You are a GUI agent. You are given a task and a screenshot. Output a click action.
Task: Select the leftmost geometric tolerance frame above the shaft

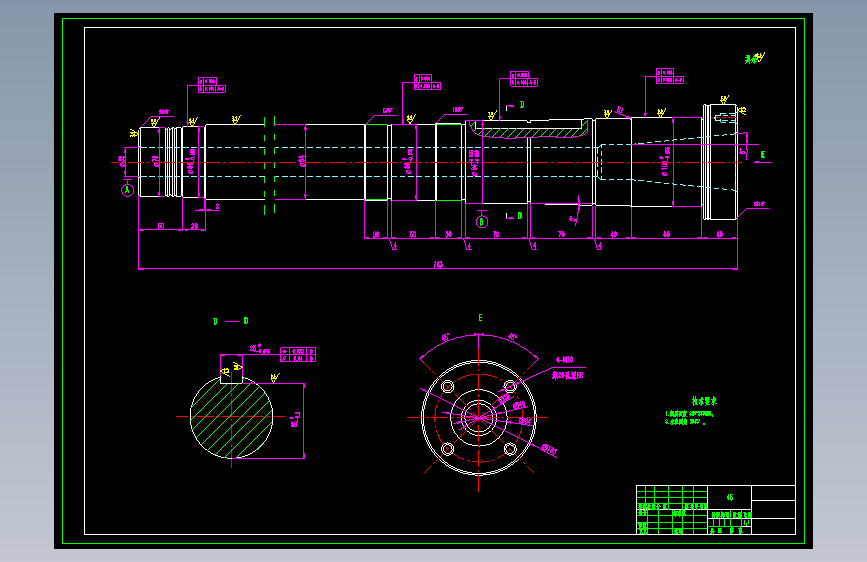coord(212,85)
